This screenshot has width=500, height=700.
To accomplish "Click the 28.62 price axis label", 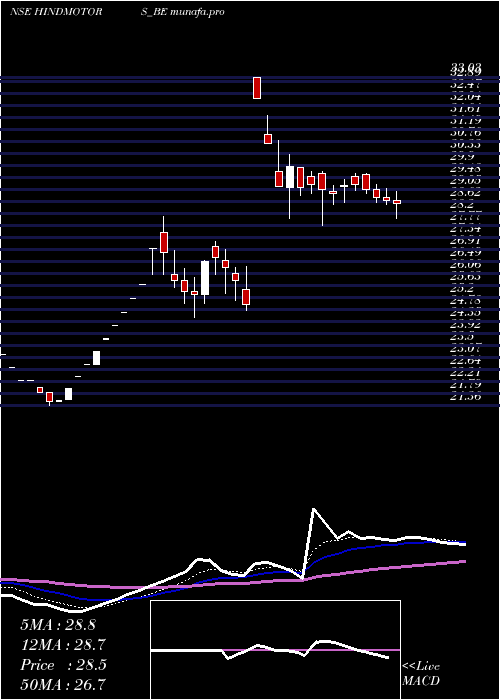I will pyautogui.click(x=466, y=193).
